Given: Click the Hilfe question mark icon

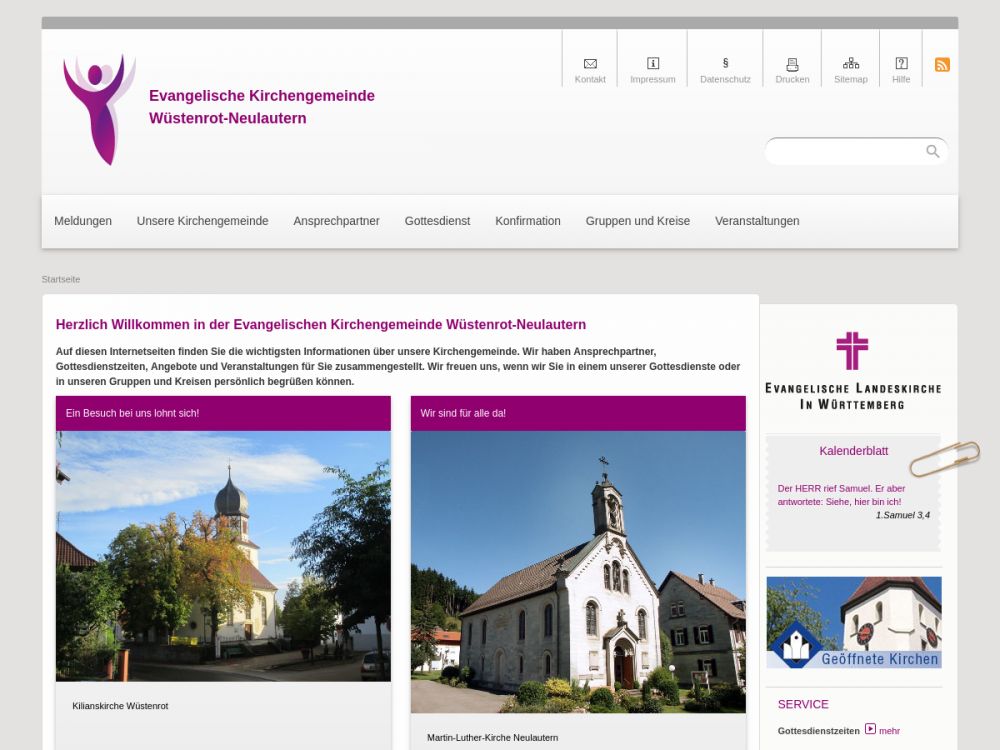Looking at the screenshot, I should pos(901,64).
